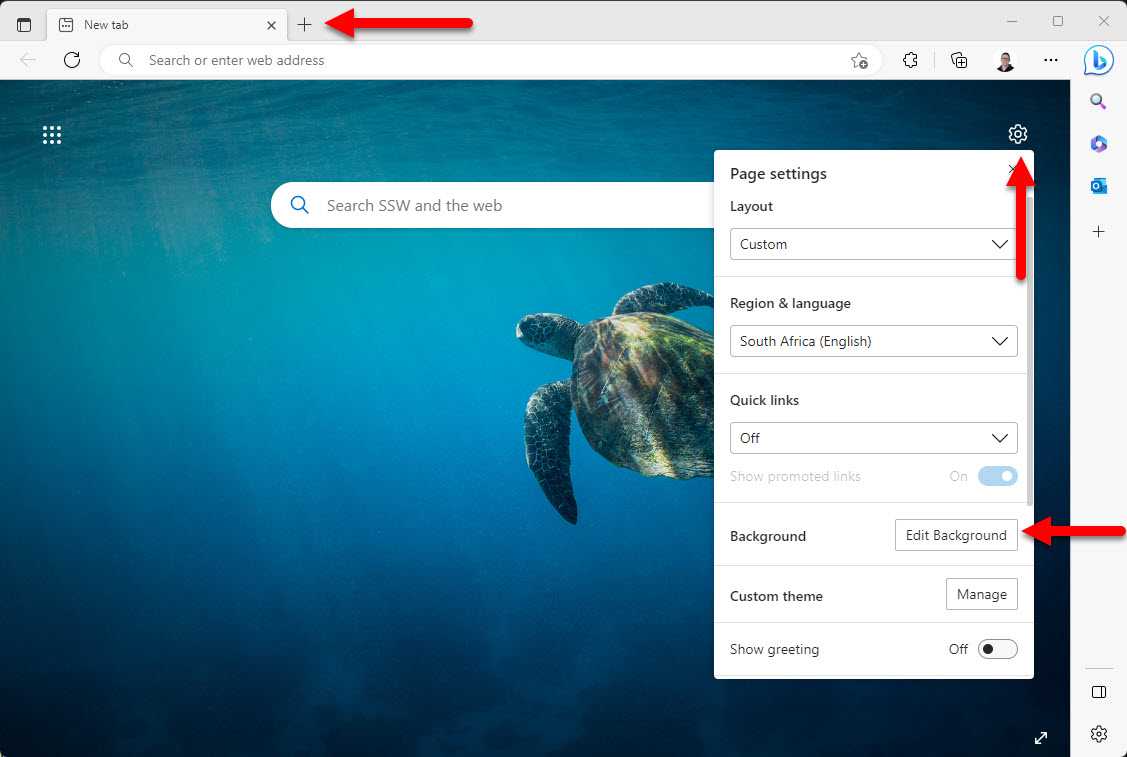Image resolution: width=1127 pixels, height=757 pixels.
Task: Select the New tab tab
Action: pyautogui.click(x=160, y=24)
